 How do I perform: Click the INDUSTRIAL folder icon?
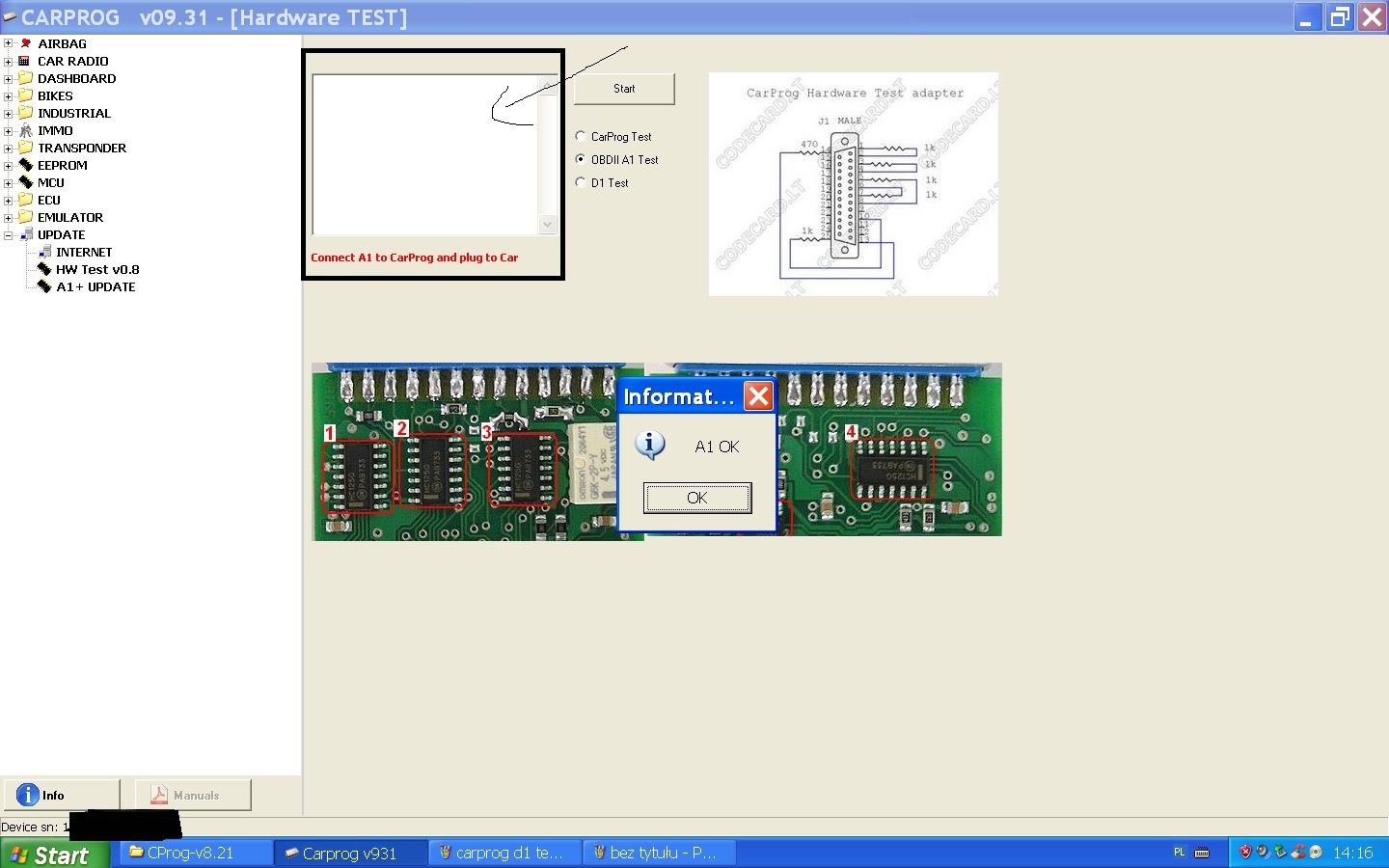pyautogui.click(x=26, y=113)
